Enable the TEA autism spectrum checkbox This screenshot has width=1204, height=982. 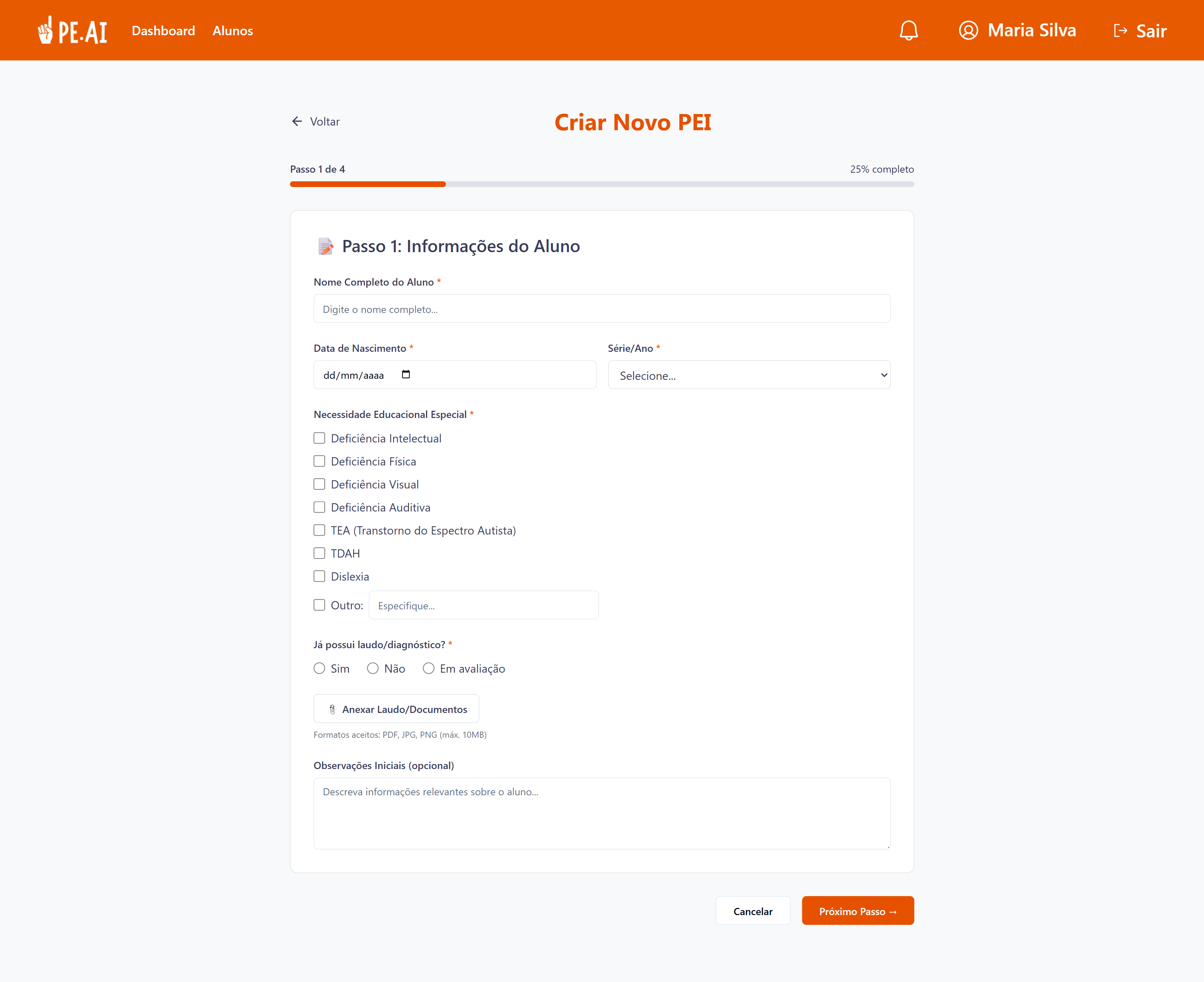(x=320, y=531)
